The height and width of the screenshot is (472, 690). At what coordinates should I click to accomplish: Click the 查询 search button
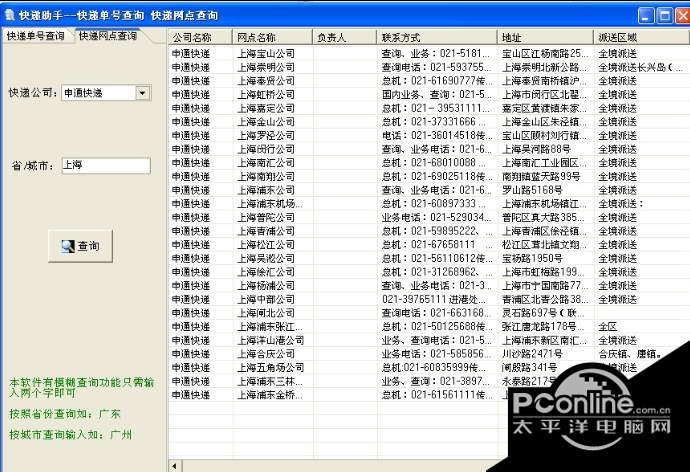click(81, 246)
